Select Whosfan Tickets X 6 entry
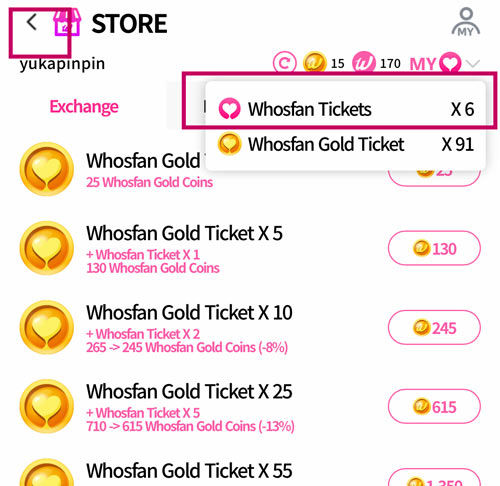Image resolution: width=500 pixels, height=486 pixels. pos(346,109)
